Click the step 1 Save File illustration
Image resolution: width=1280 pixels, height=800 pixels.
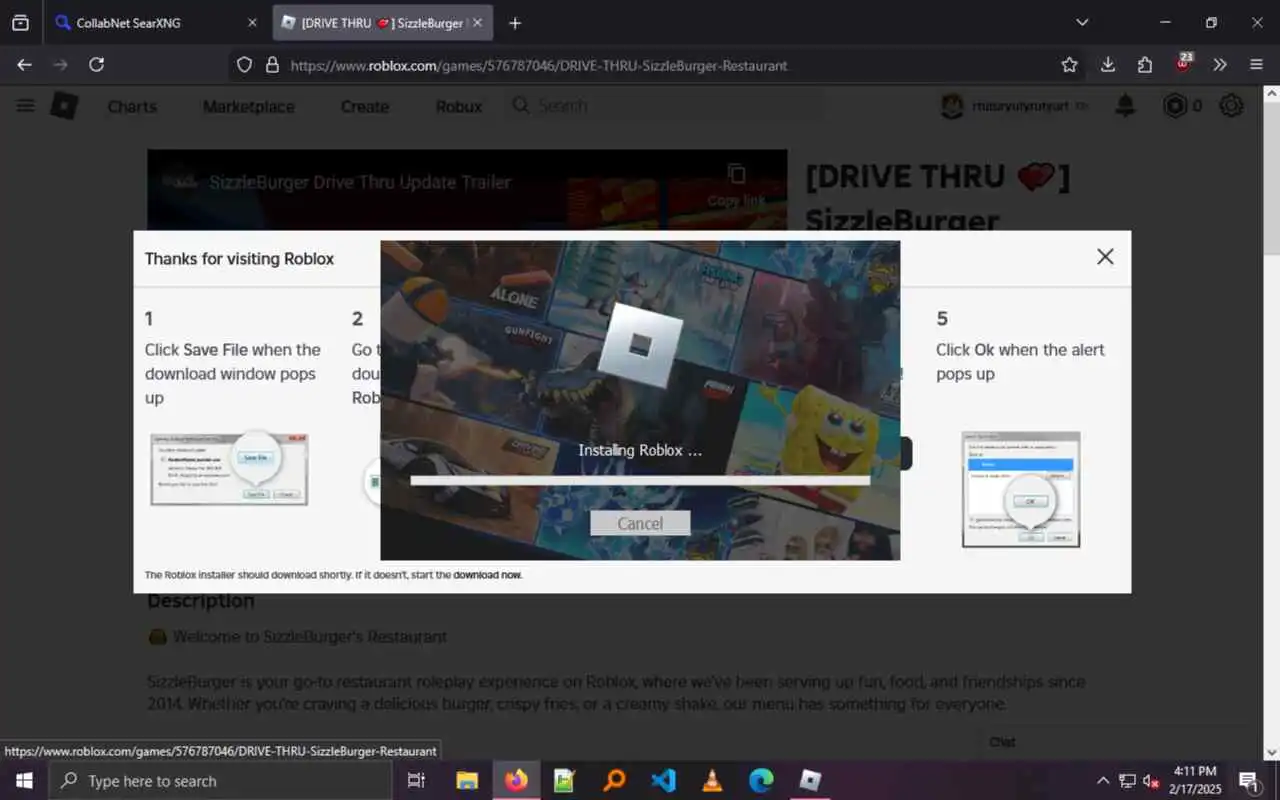tap(229, 468)
